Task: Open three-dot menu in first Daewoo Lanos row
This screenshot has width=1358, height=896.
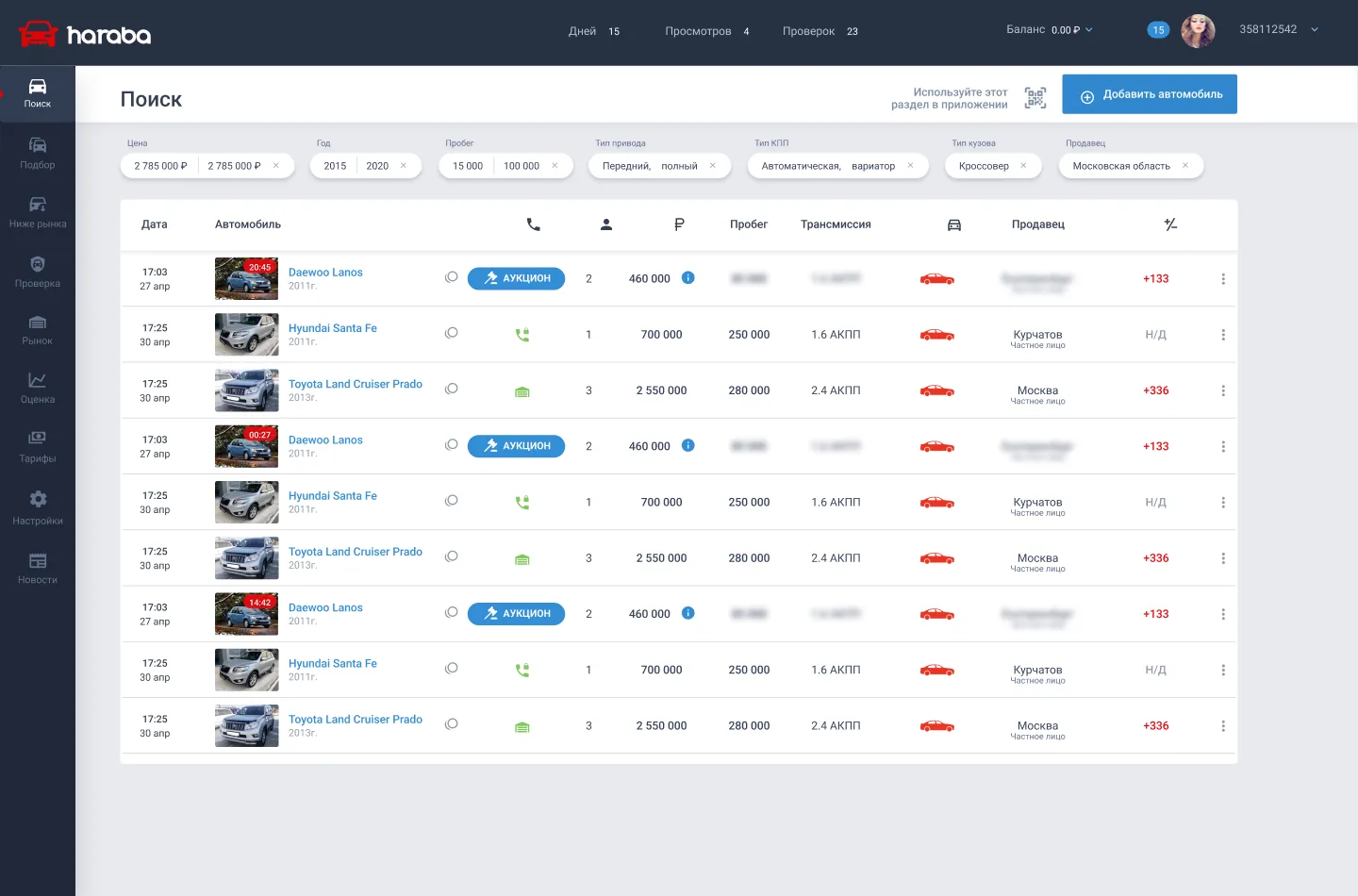Action: (x=1223, y=279)
